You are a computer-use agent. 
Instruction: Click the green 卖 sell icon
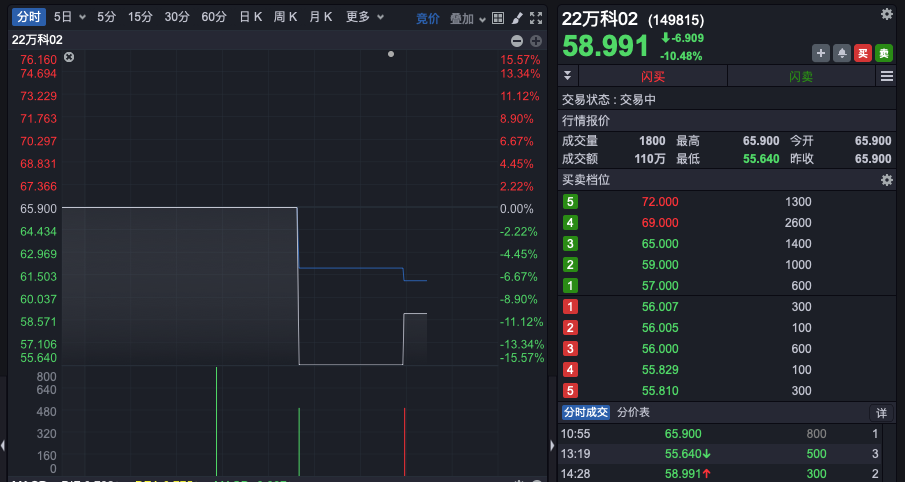click(884, 54)
